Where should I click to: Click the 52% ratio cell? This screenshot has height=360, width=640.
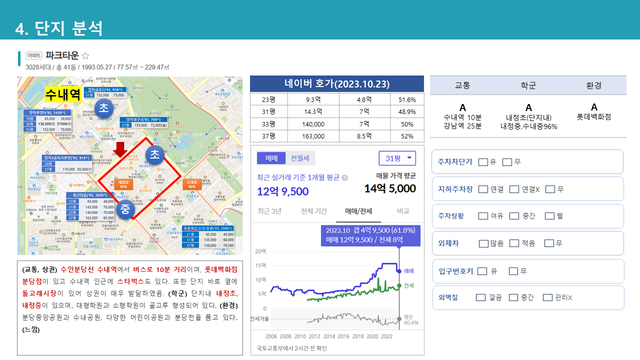tap(407, 136)
